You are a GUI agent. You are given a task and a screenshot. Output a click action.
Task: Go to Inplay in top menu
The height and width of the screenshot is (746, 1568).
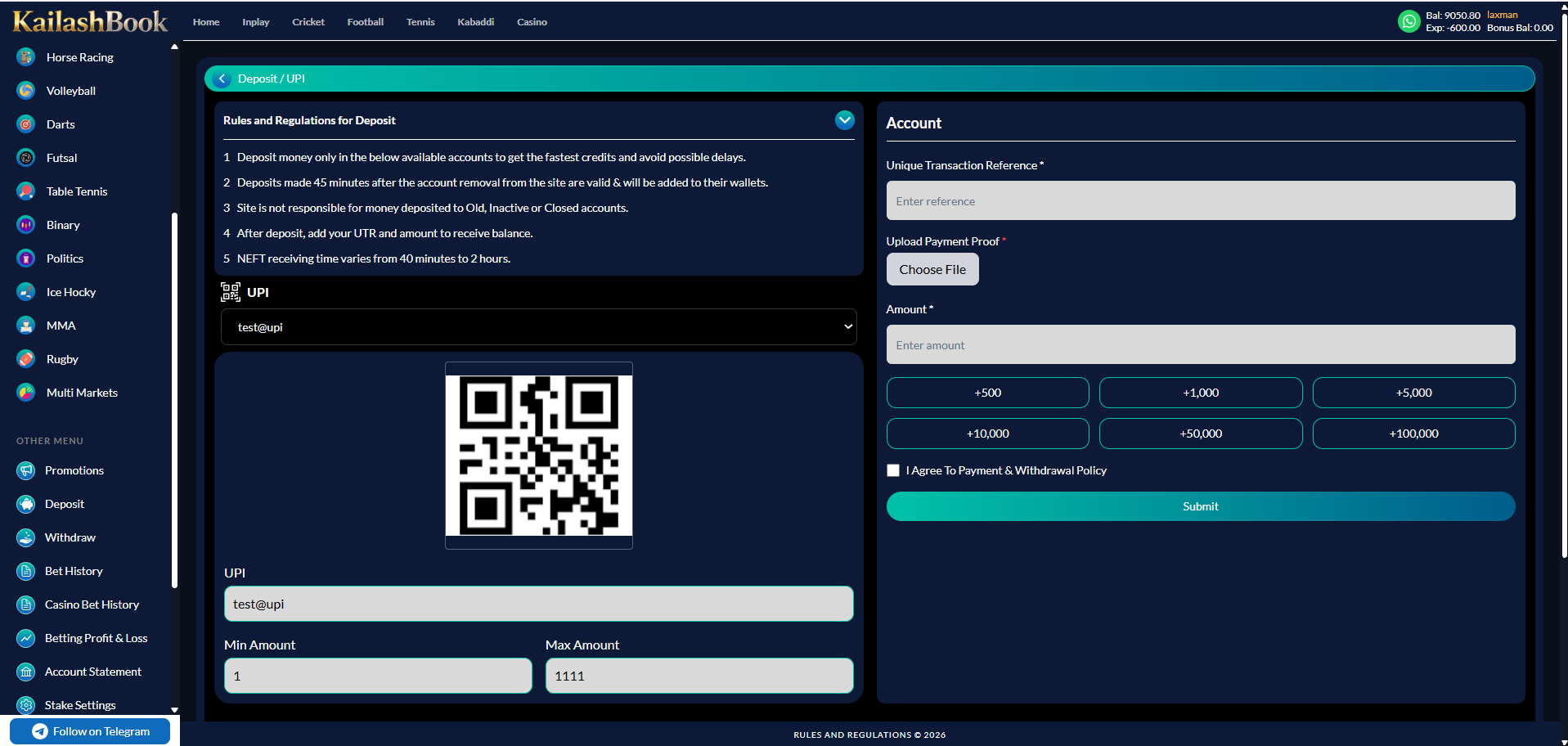[x=256, y=22]
